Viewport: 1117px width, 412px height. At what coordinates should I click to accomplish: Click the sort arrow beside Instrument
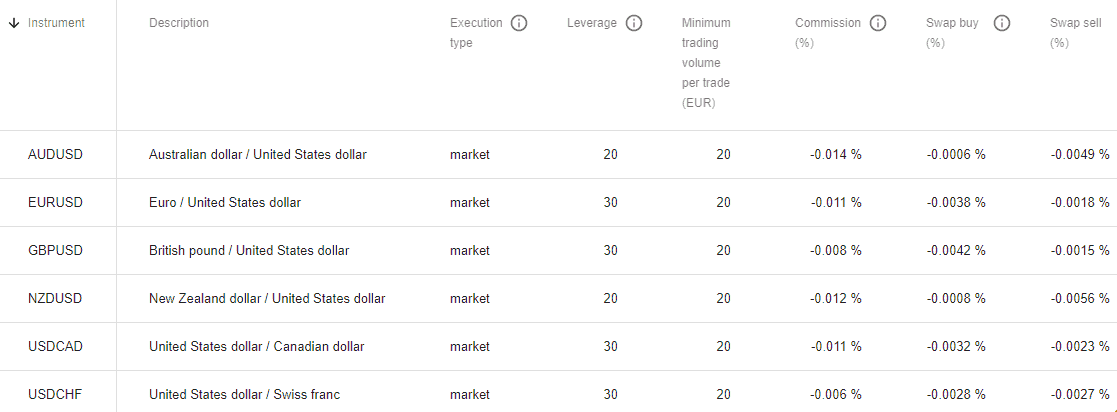[14, 23]
